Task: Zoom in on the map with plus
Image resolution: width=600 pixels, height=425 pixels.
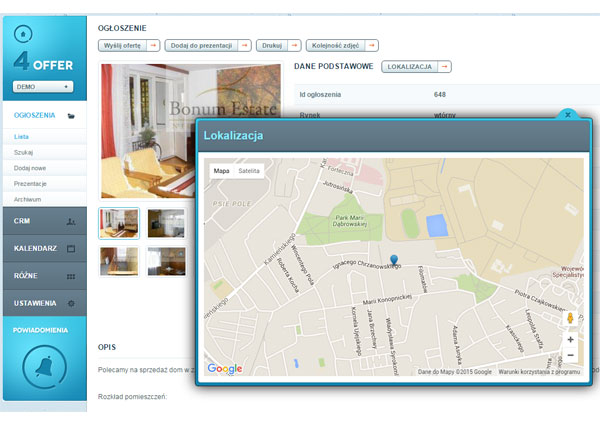Action: [x=570, y=339]
